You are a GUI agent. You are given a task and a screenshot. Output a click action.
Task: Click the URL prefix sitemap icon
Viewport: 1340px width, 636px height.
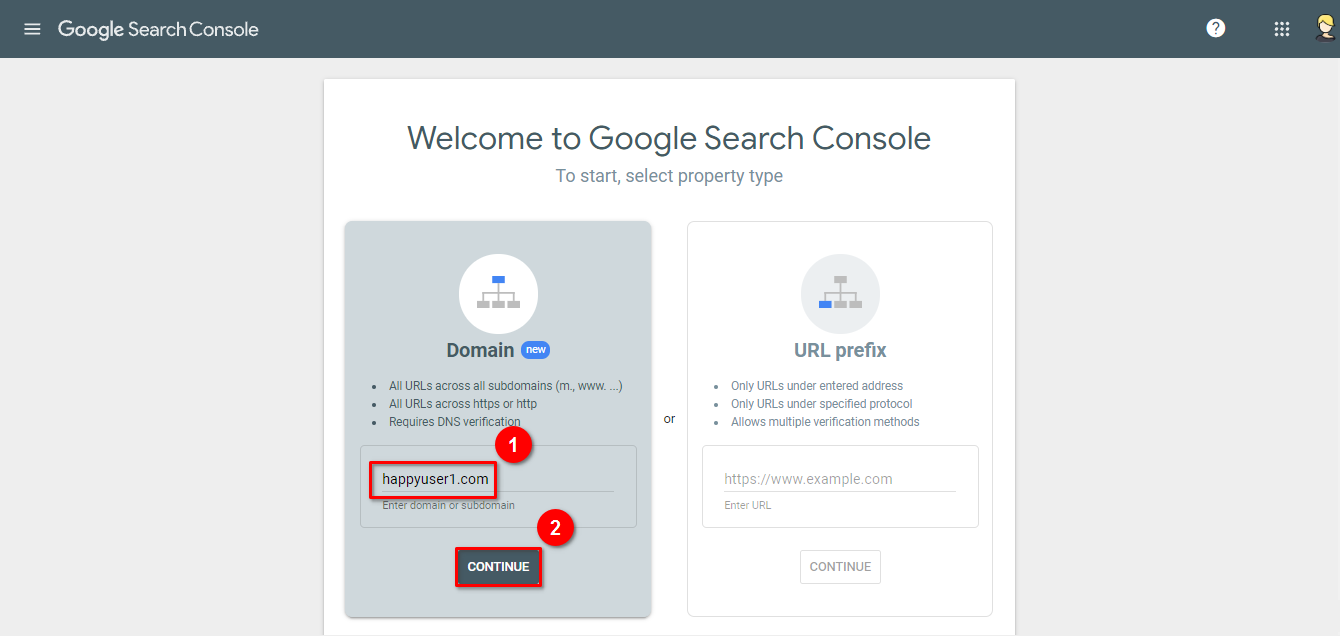pyautogui.click(x=840, y=293)
